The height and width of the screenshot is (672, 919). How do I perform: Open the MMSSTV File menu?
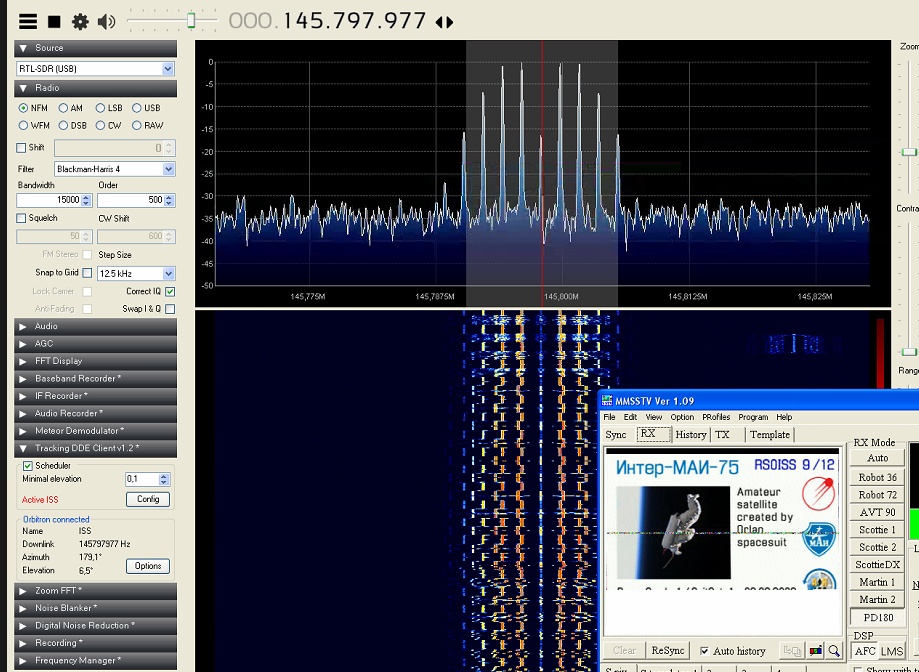click(610, 417)
